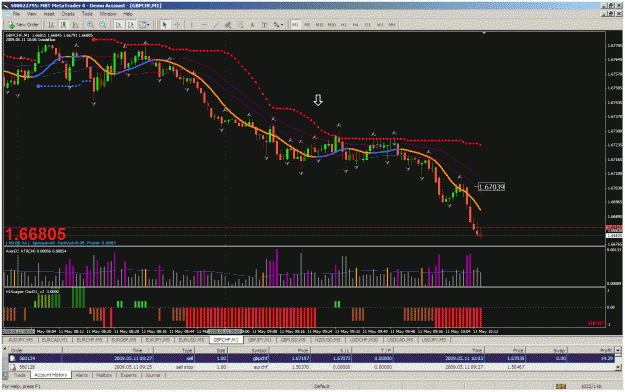
Task: Open the Trade terminal tab
Action: pyautogui.click(x=20, y=375)
